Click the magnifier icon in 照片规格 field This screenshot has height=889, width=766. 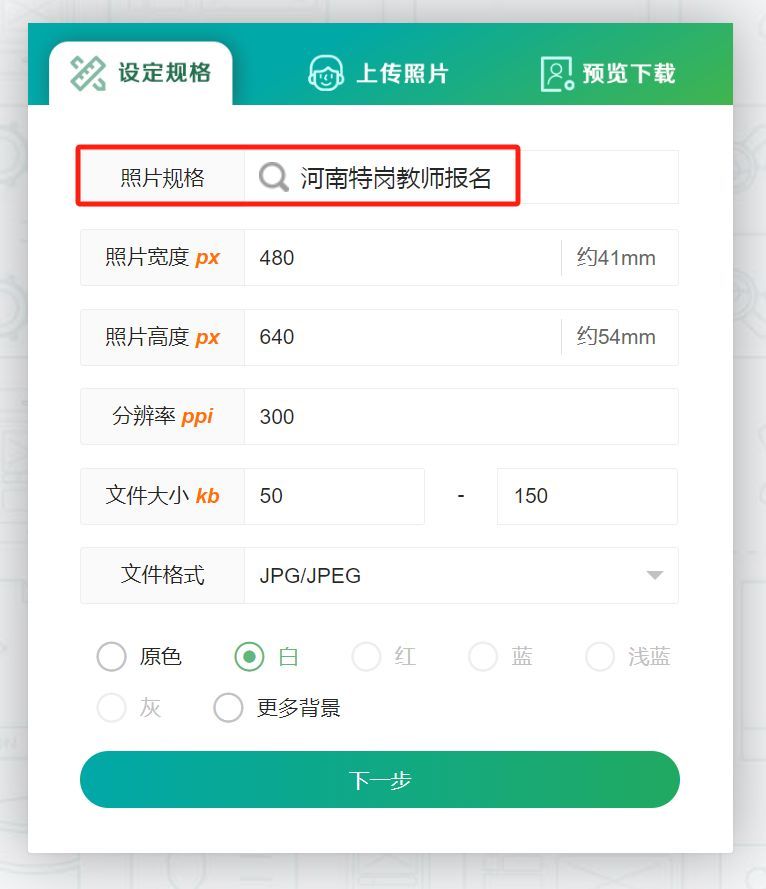coord(274,177)
